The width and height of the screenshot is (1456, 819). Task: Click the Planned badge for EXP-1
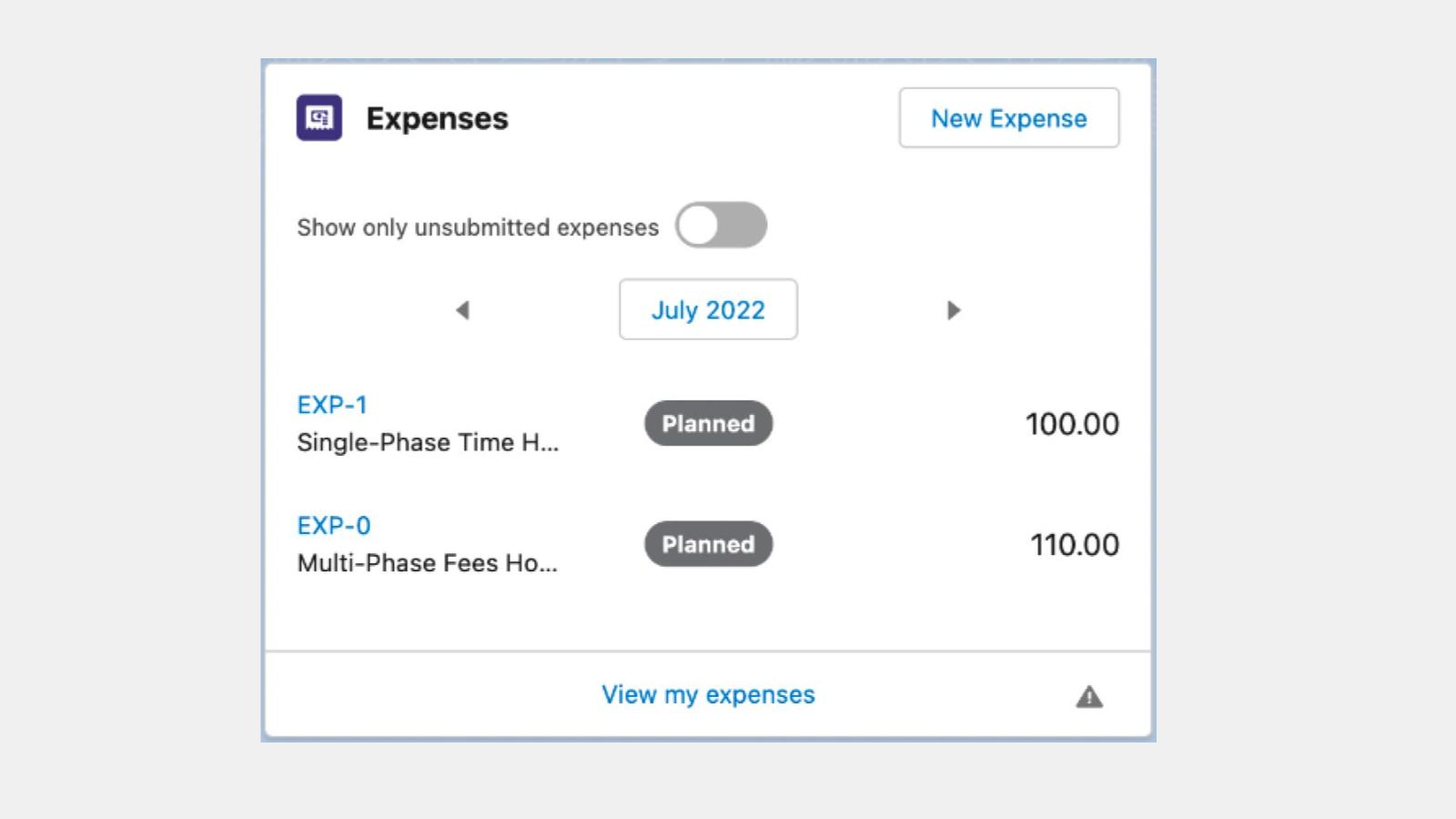pyautogui.click(x=708, y=423)
